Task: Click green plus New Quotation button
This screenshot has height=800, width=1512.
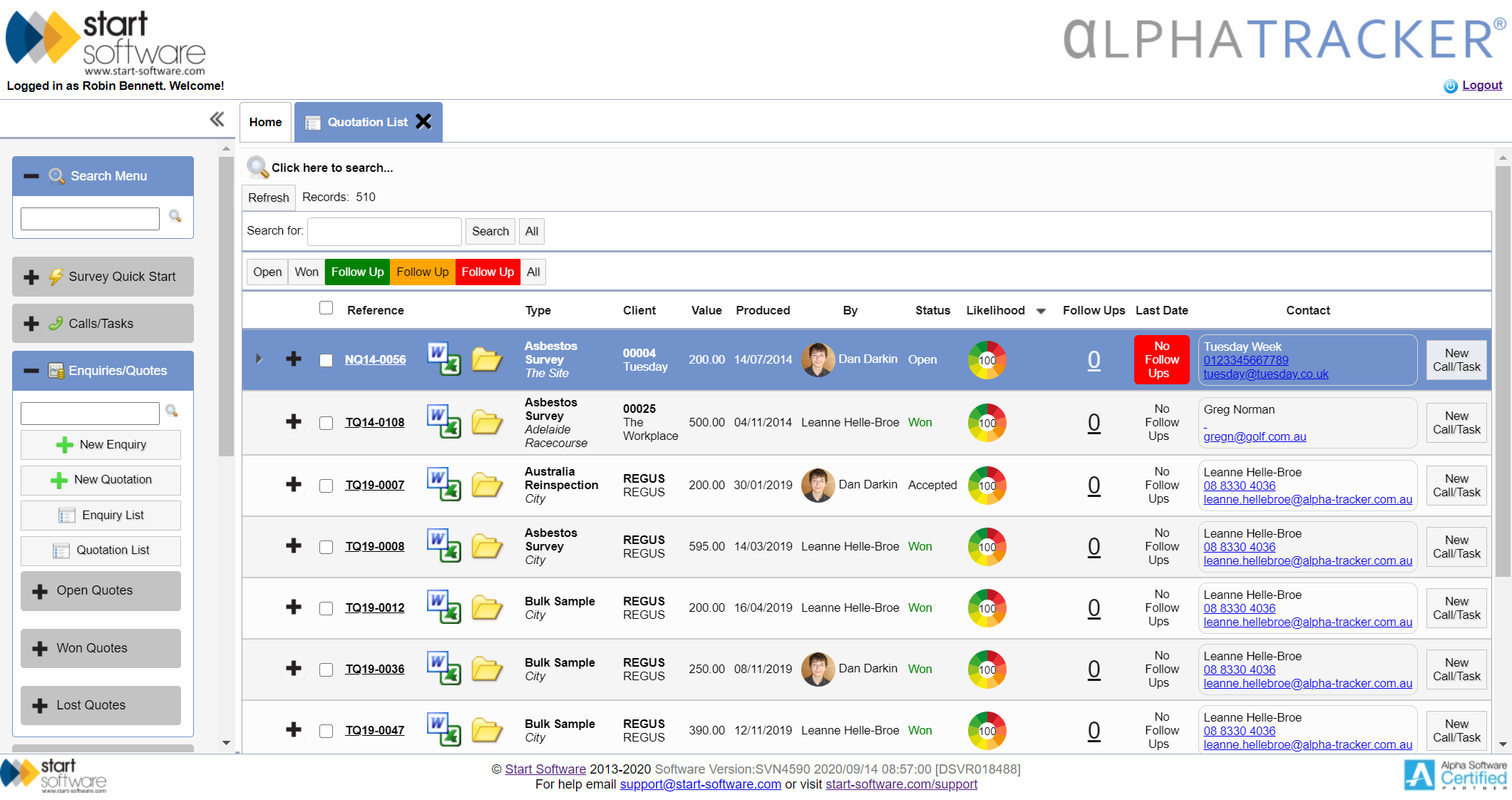Action: point(101,480)
